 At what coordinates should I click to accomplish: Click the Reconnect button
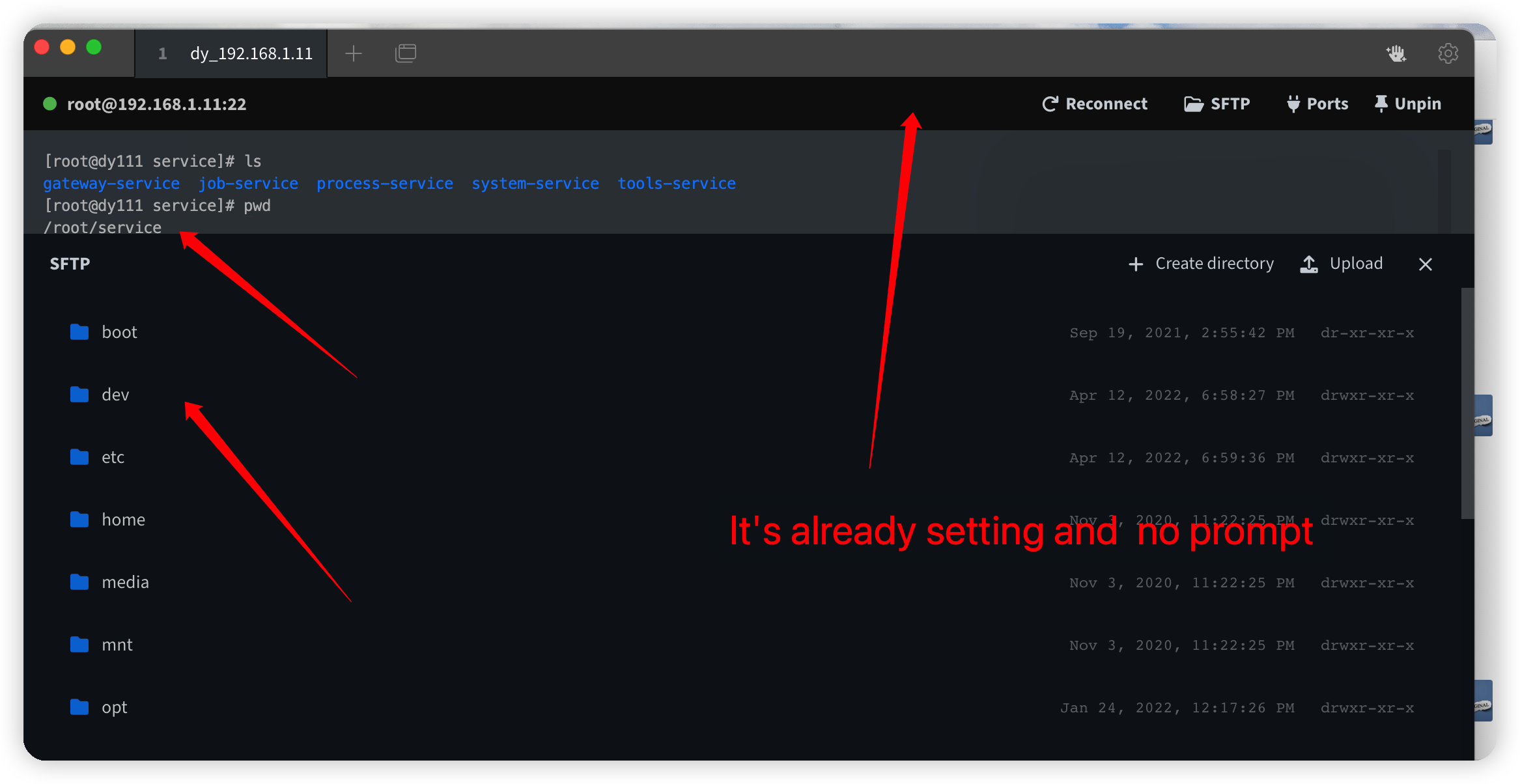tap(1094, 104)
